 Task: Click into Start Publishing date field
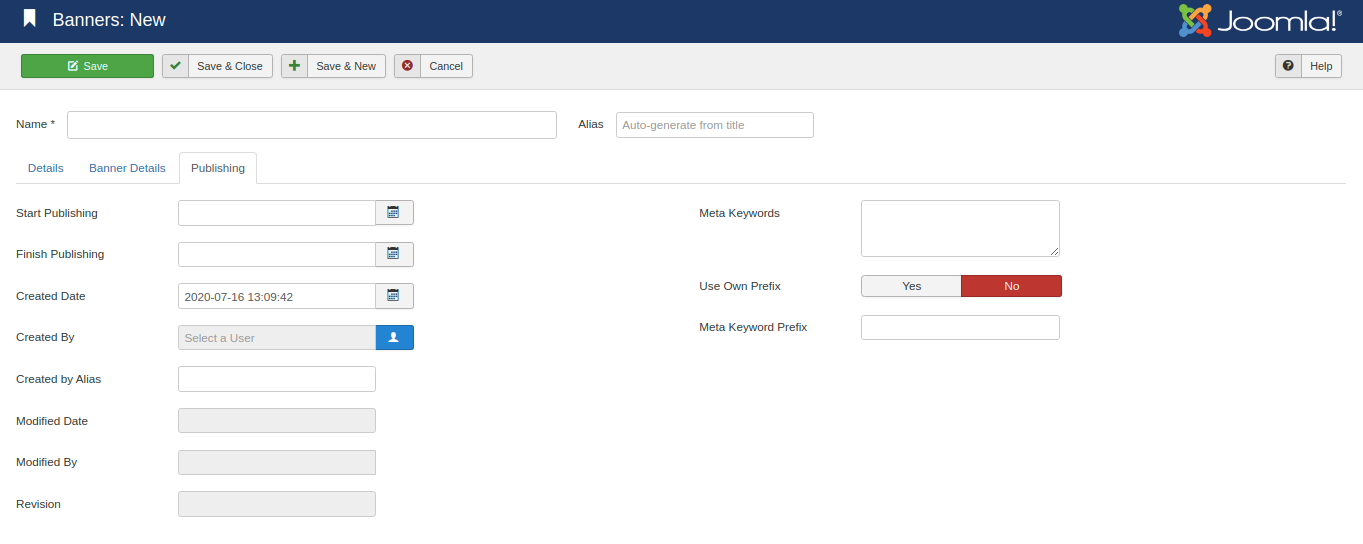click(277, 213)
